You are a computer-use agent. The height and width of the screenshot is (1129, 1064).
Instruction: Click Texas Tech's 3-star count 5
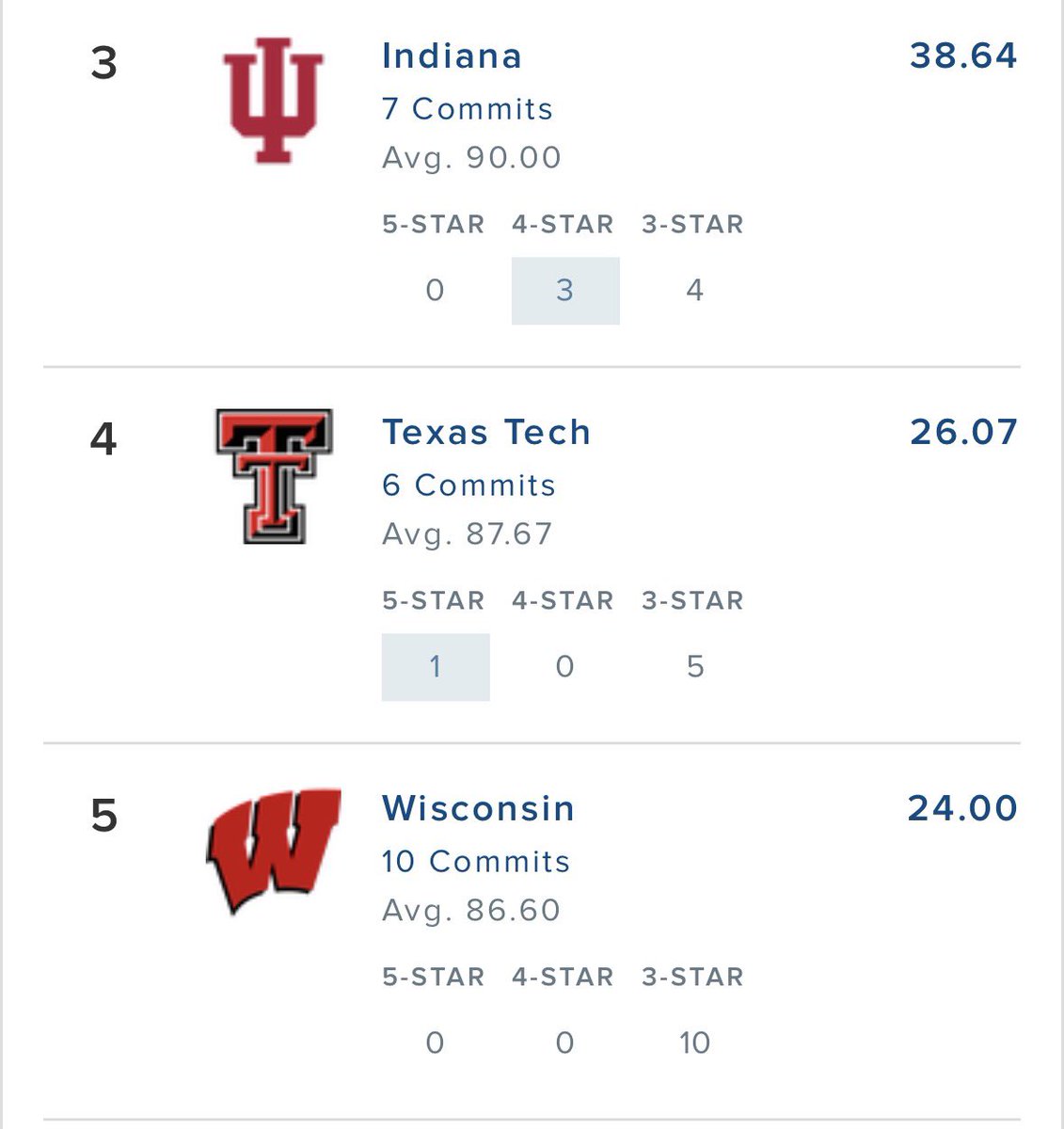point(694,666)
